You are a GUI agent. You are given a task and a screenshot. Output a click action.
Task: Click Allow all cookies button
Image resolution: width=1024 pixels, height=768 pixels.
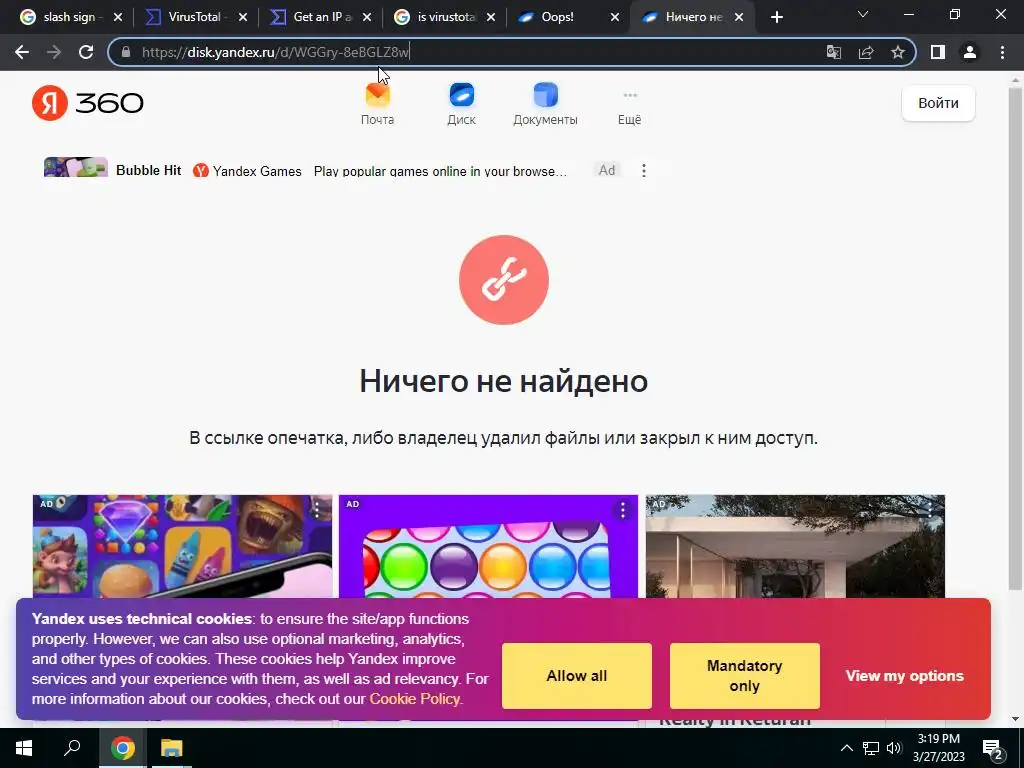(577, 676)
